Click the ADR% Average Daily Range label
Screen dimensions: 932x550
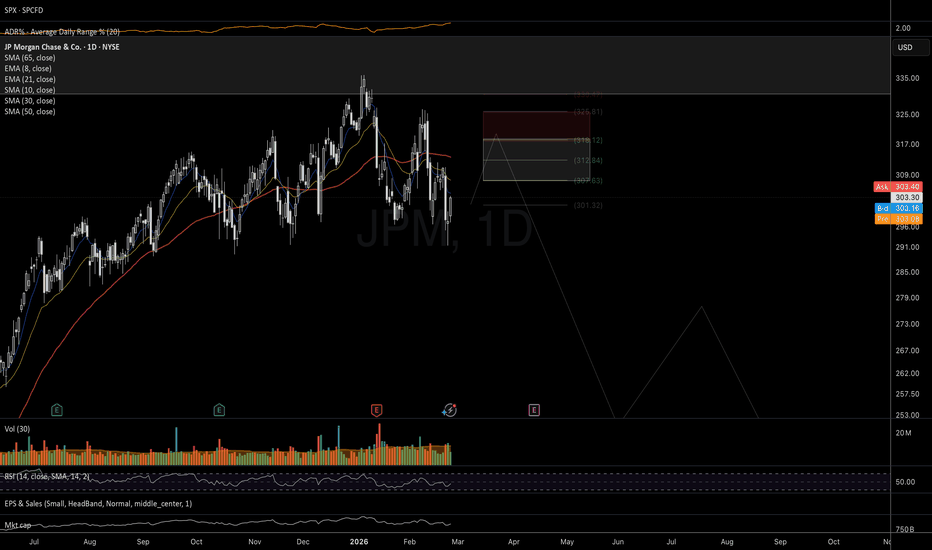click(62, 32)
